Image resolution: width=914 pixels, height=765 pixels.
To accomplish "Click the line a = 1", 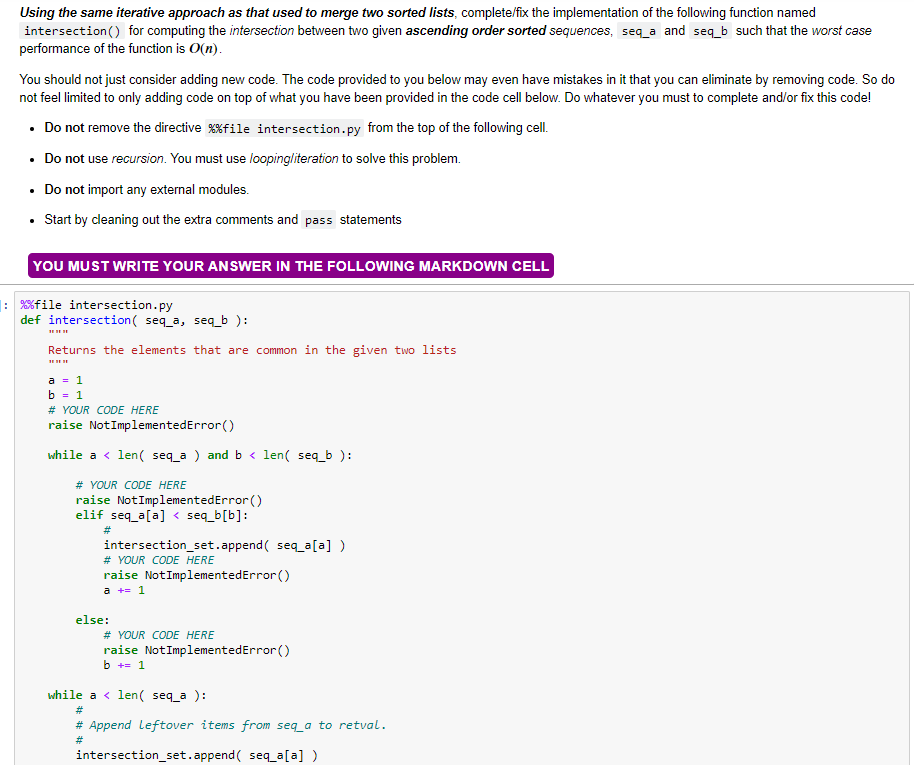I will (65, 379).
